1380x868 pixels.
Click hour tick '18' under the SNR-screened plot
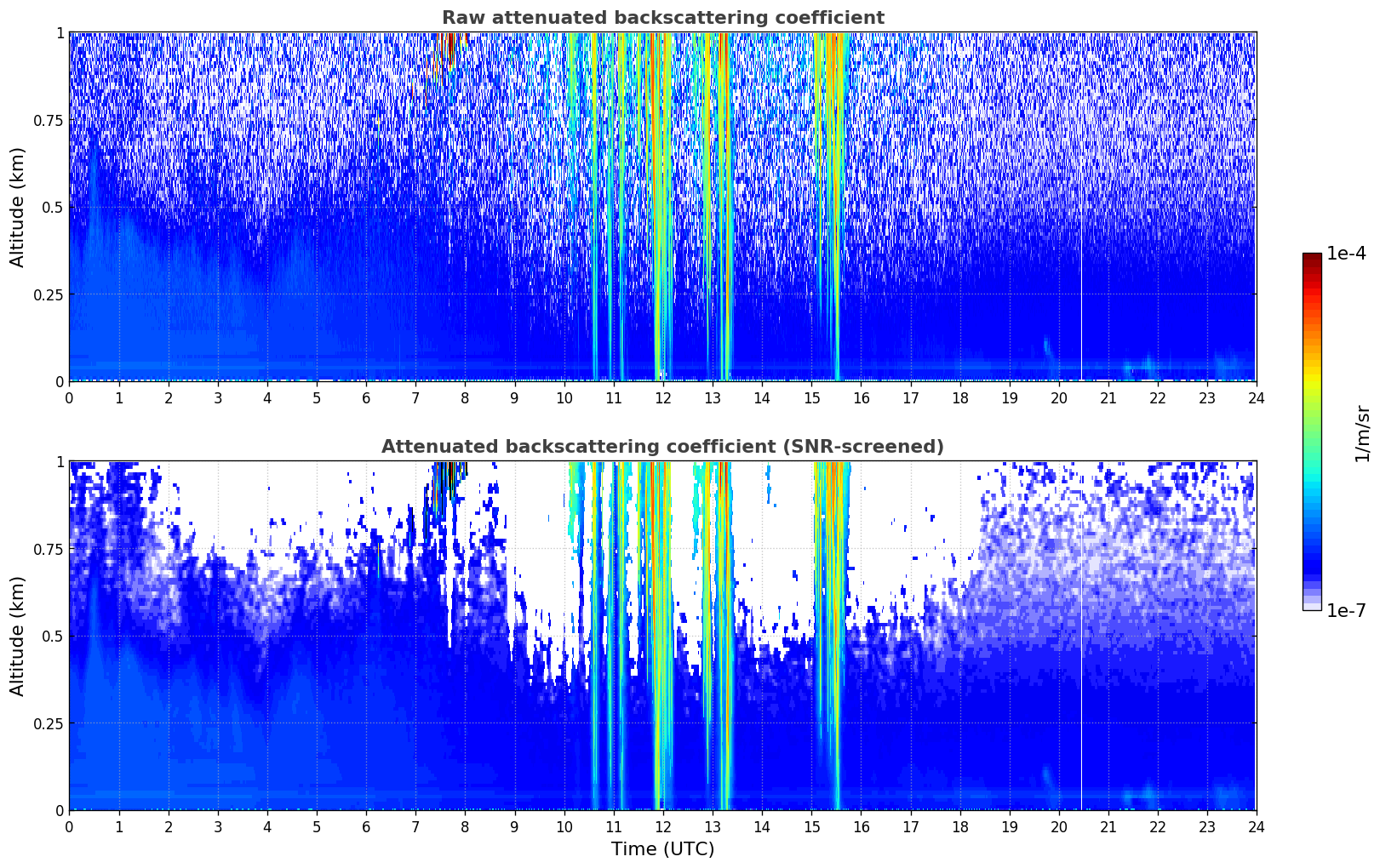click(959, 826)
